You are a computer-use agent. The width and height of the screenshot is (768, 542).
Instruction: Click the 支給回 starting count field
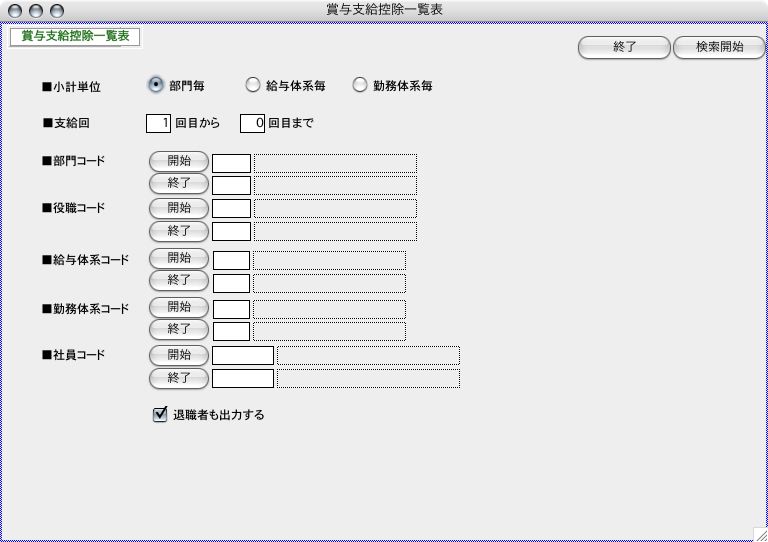158,124
